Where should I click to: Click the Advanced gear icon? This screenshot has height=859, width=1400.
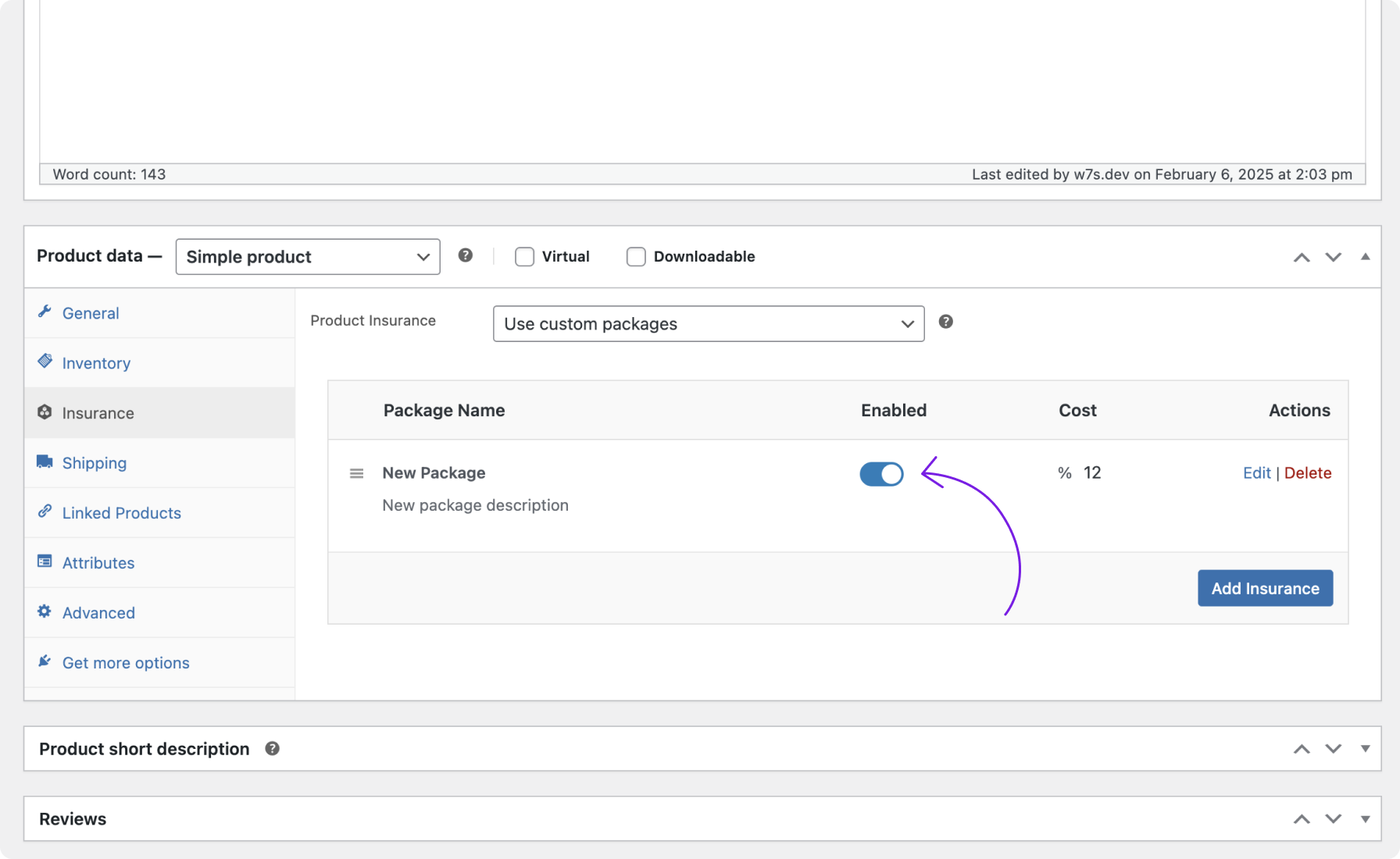click(45, 612)
